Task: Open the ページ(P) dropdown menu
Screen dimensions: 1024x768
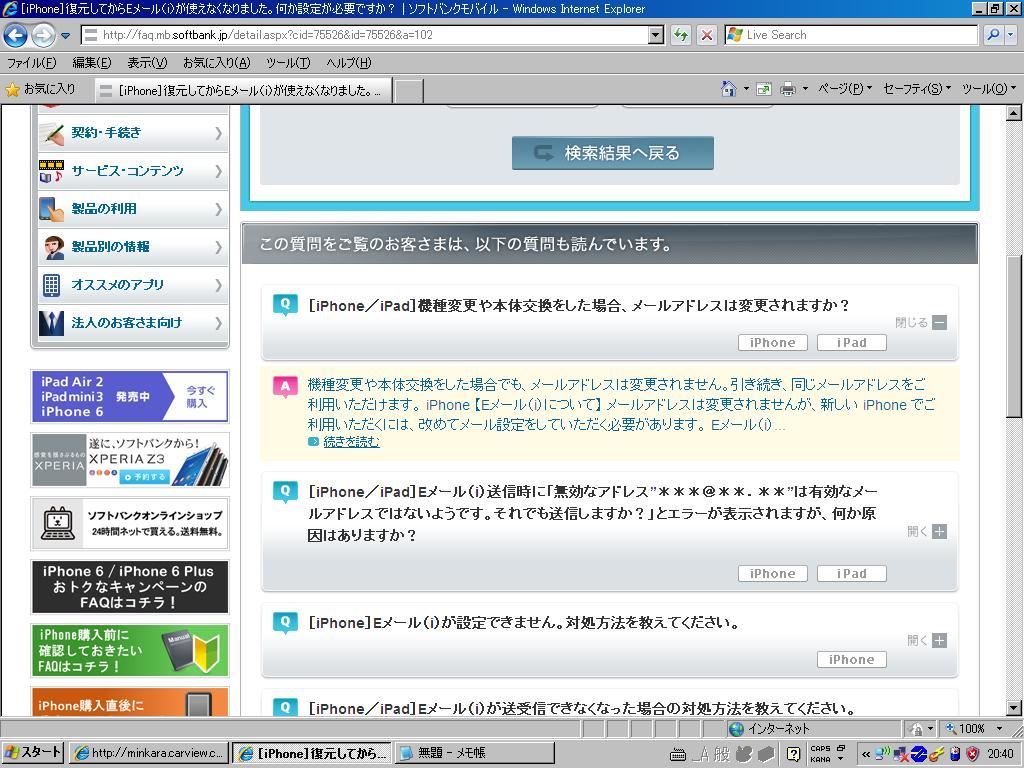Action: click(x=845, y=89)
